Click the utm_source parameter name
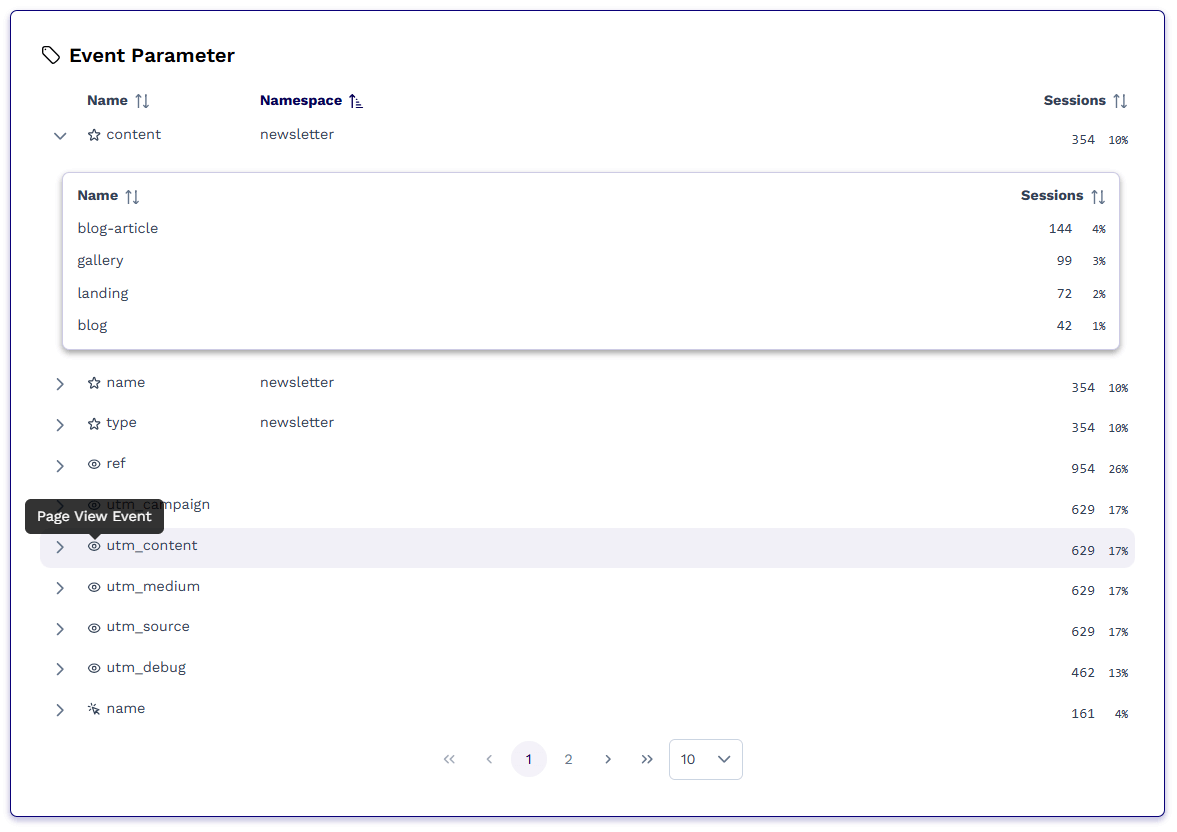Image resolution: width=1177 pixels, height=832 pixels. pos(148,627)
